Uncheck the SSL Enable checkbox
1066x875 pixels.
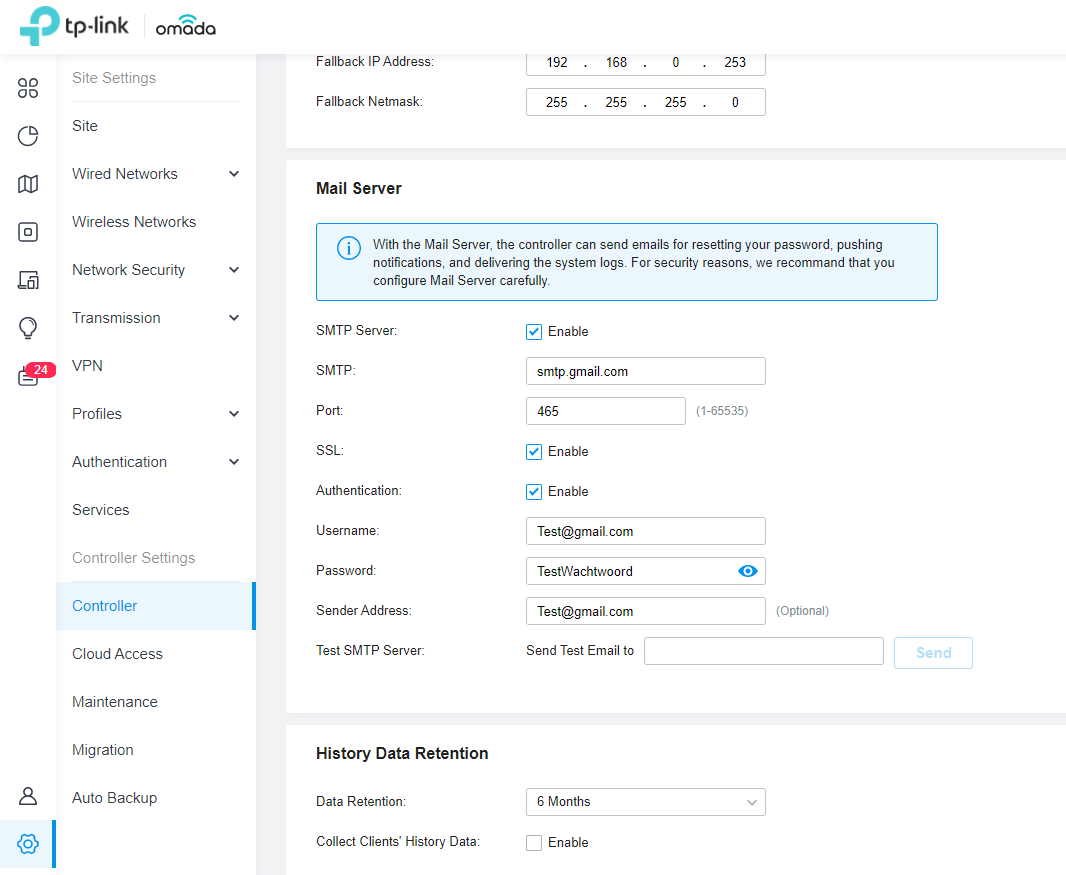pyautogui.click(x=534, y=452)
